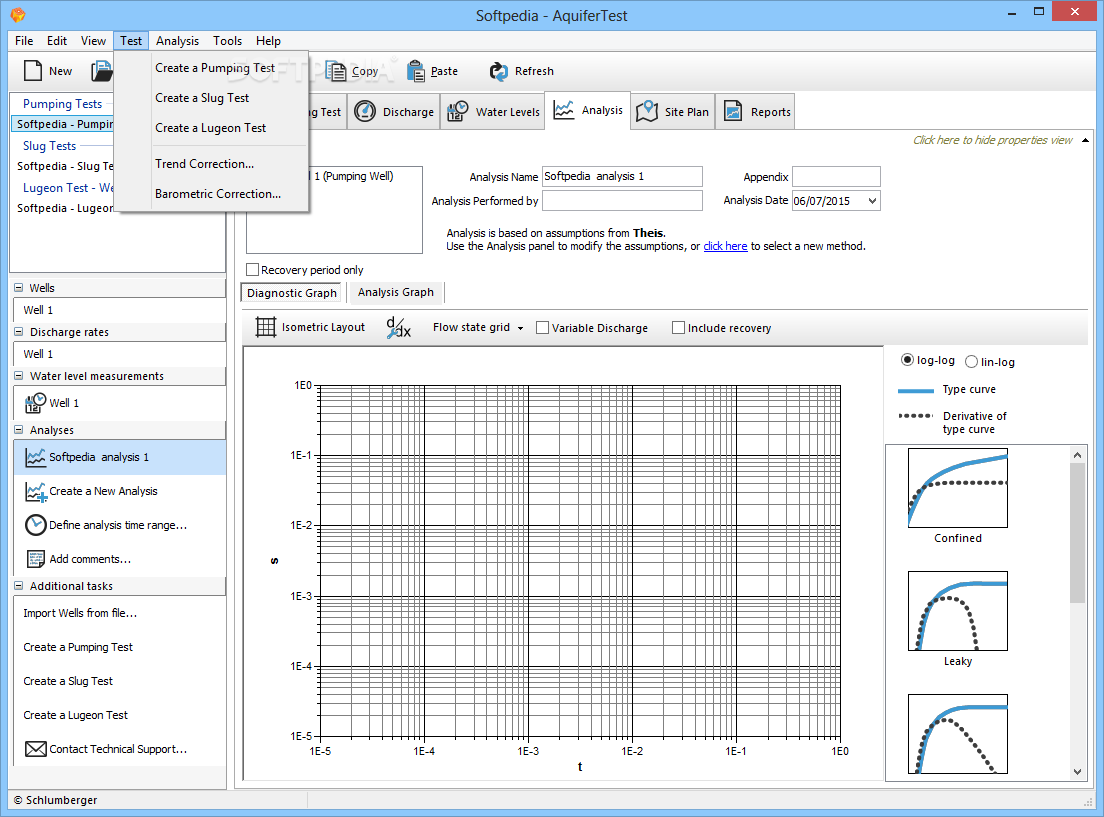Click the Refresh arrows icon
1104x817 pixels.
pyautogui.click(x=498, y=70)
